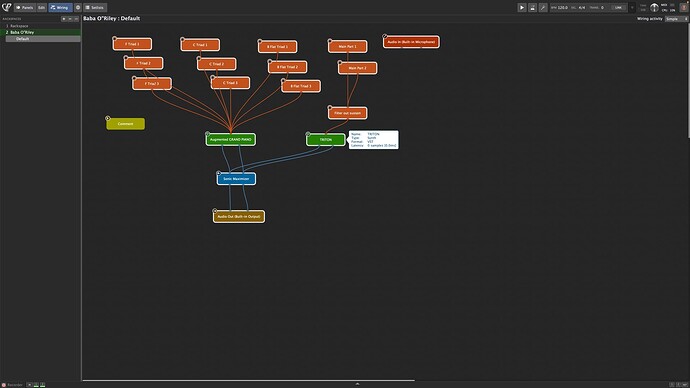Switch to the Panels view tab

pos(25,7)
